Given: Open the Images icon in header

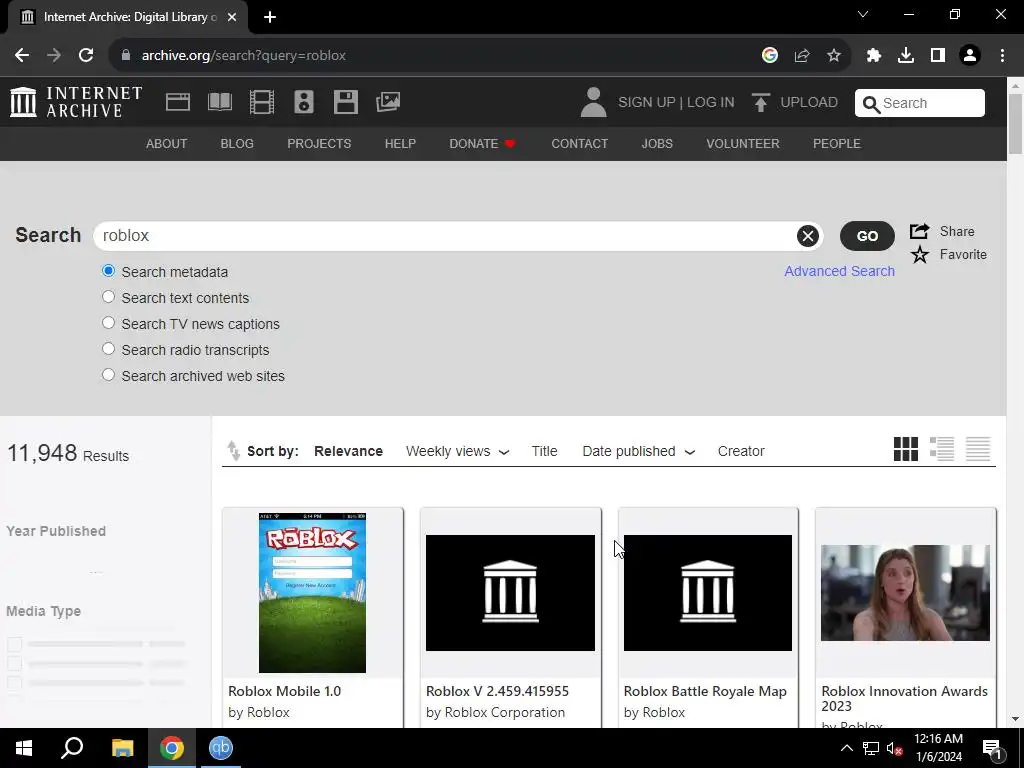Looking at the screenshot, I should (388, 102).
